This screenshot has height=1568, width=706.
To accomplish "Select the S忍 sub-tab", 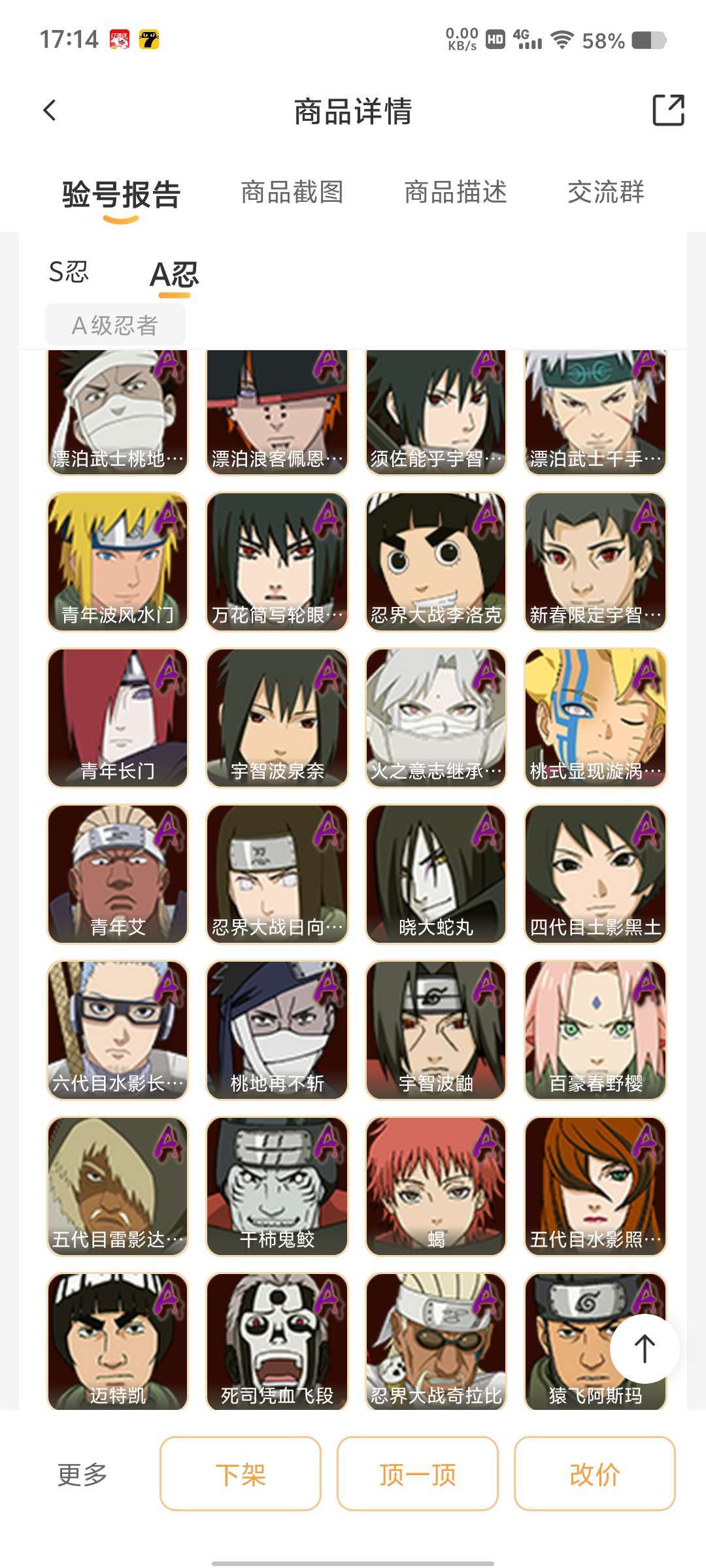I will click(69, 272).
